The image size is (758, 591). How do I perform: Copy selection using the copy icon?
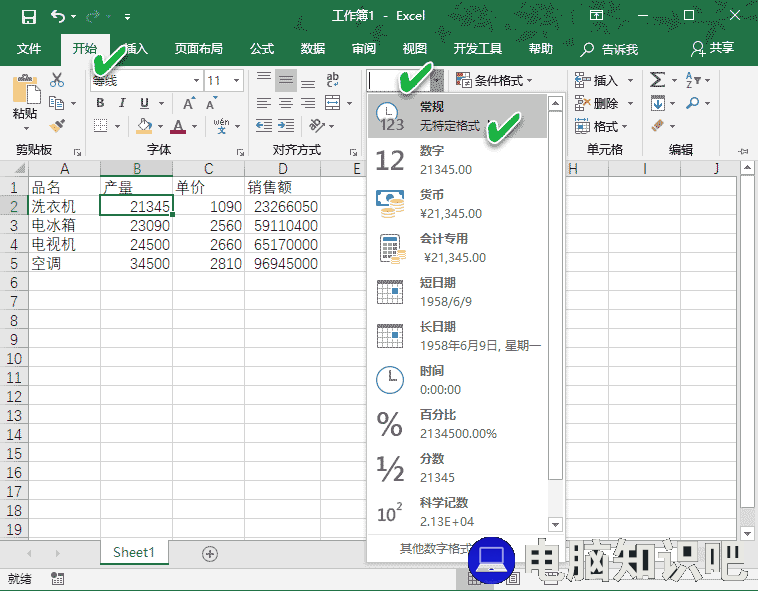click(x=57, y=103)
